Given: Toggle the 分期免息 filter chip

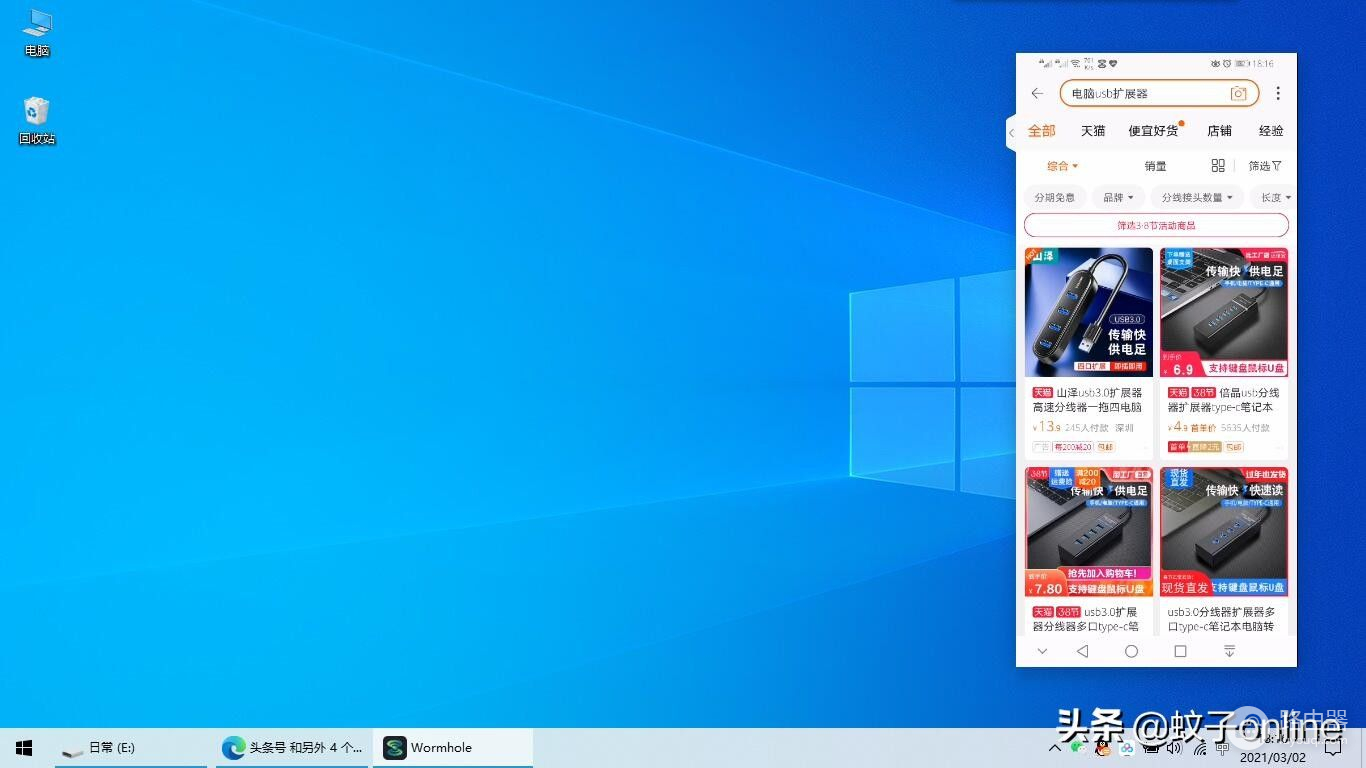Looking at the screenshot, I should pos(1055,198).
